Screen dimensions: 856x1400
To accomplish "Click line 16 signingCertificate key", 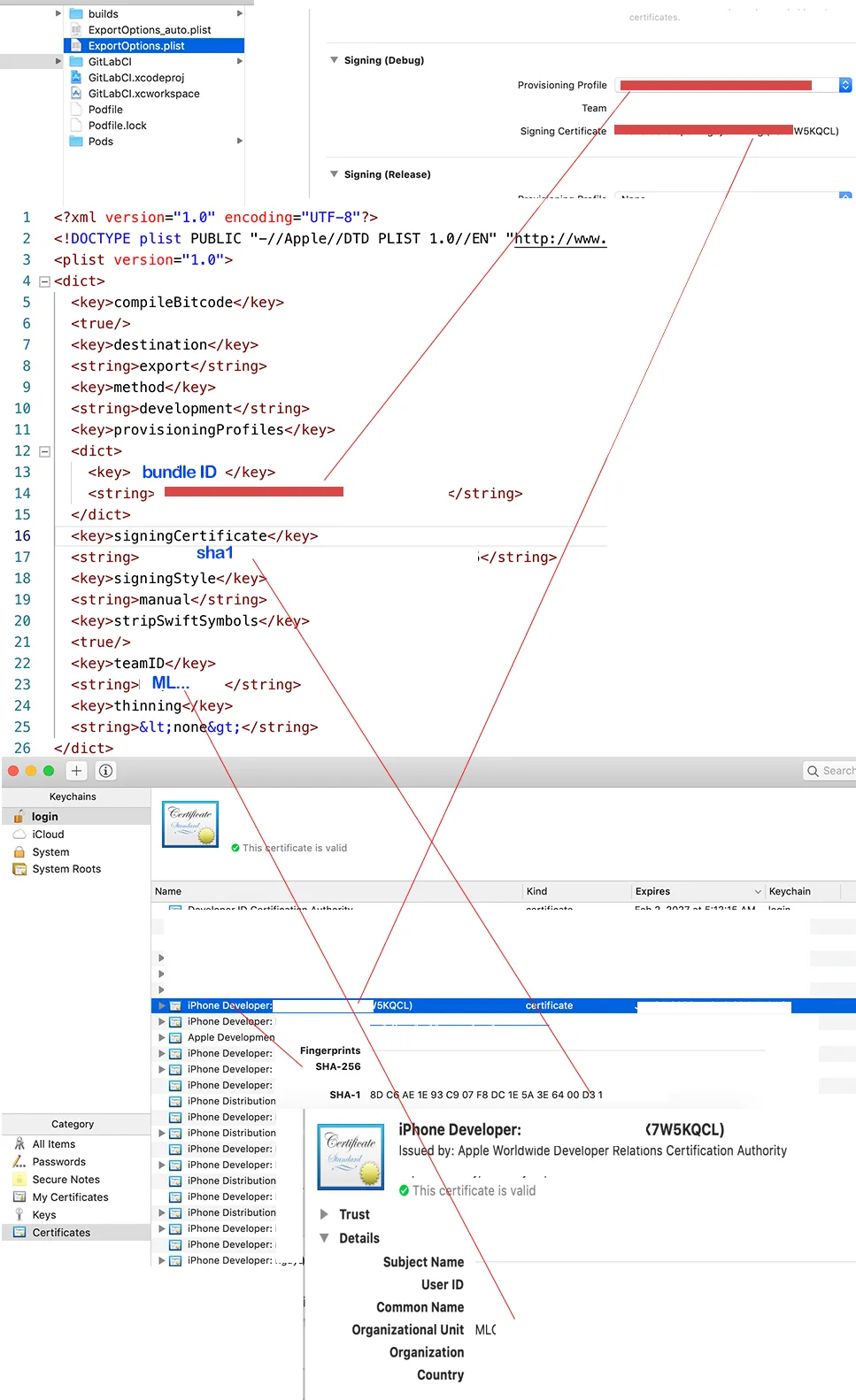I will [195, 535].
